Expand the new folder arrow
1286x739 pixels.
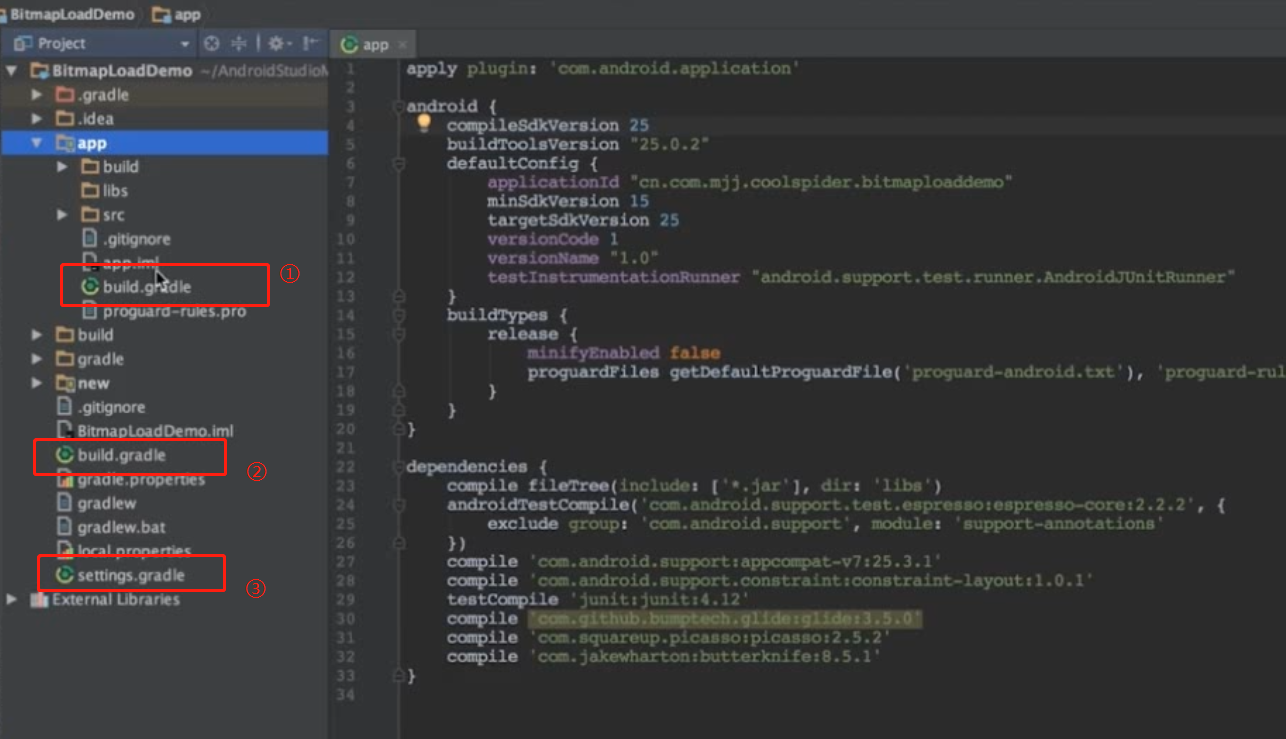pyautogui.click(x=37, y=383)
